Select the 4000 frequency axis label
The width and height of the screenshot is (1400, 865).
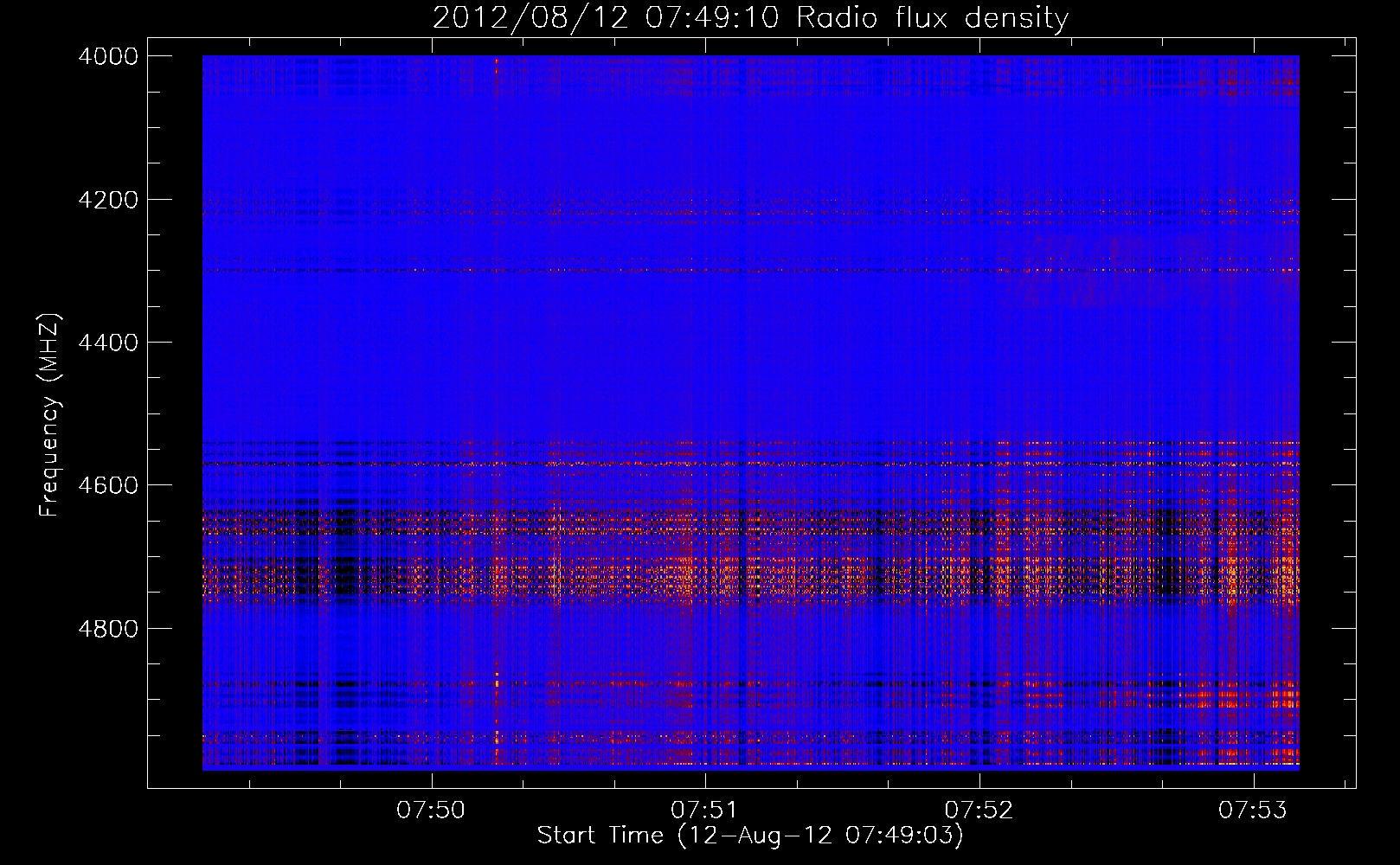pos(108,56)
